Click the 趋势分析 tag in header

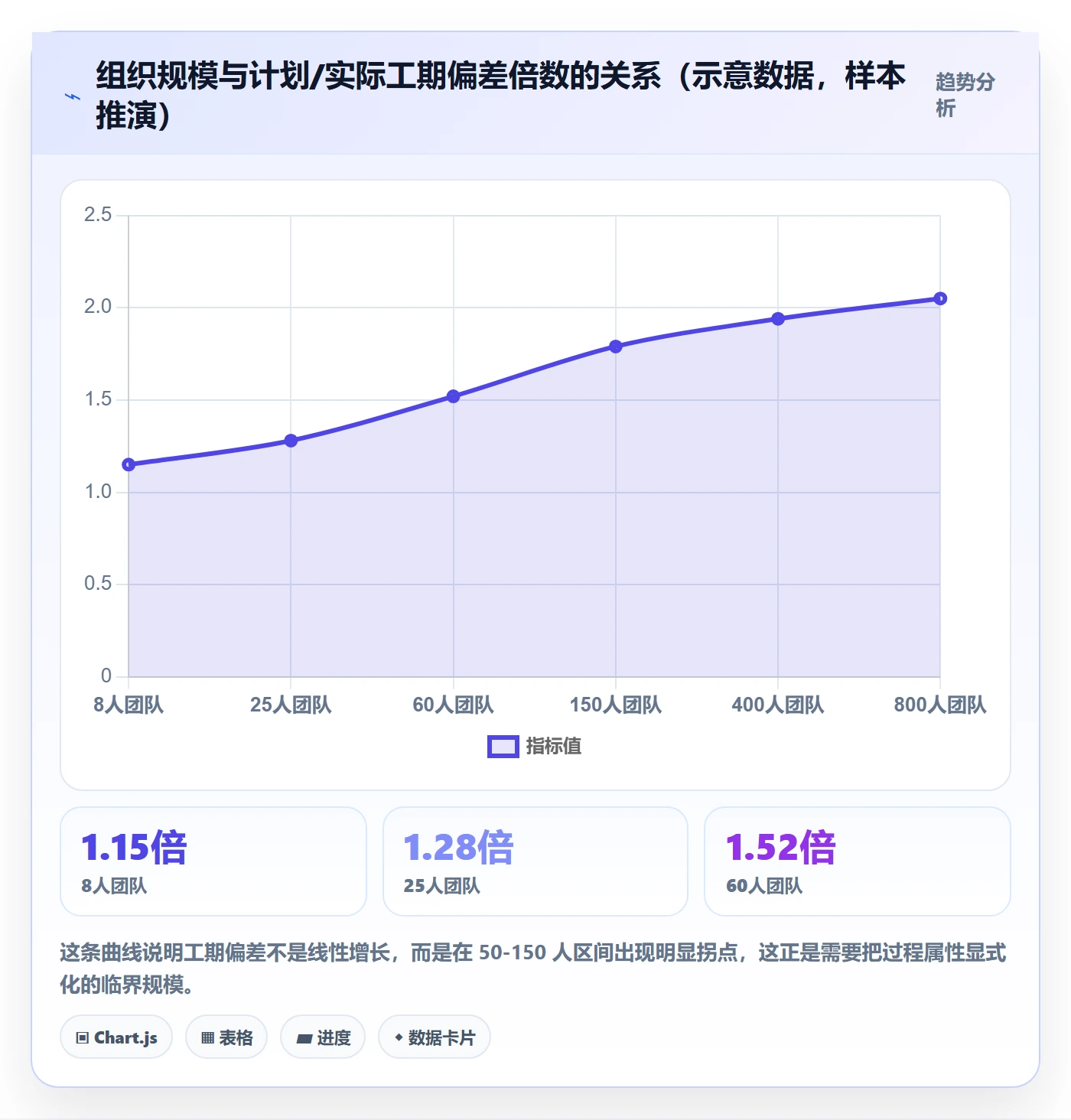tap(965, 95)
